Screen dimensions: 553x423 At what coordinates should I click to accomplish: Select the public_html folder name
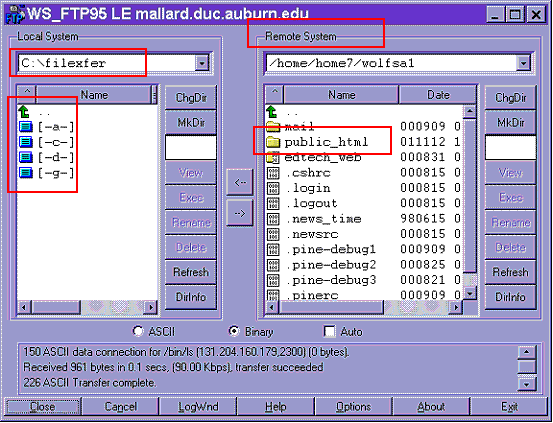[x=326, y=142]
